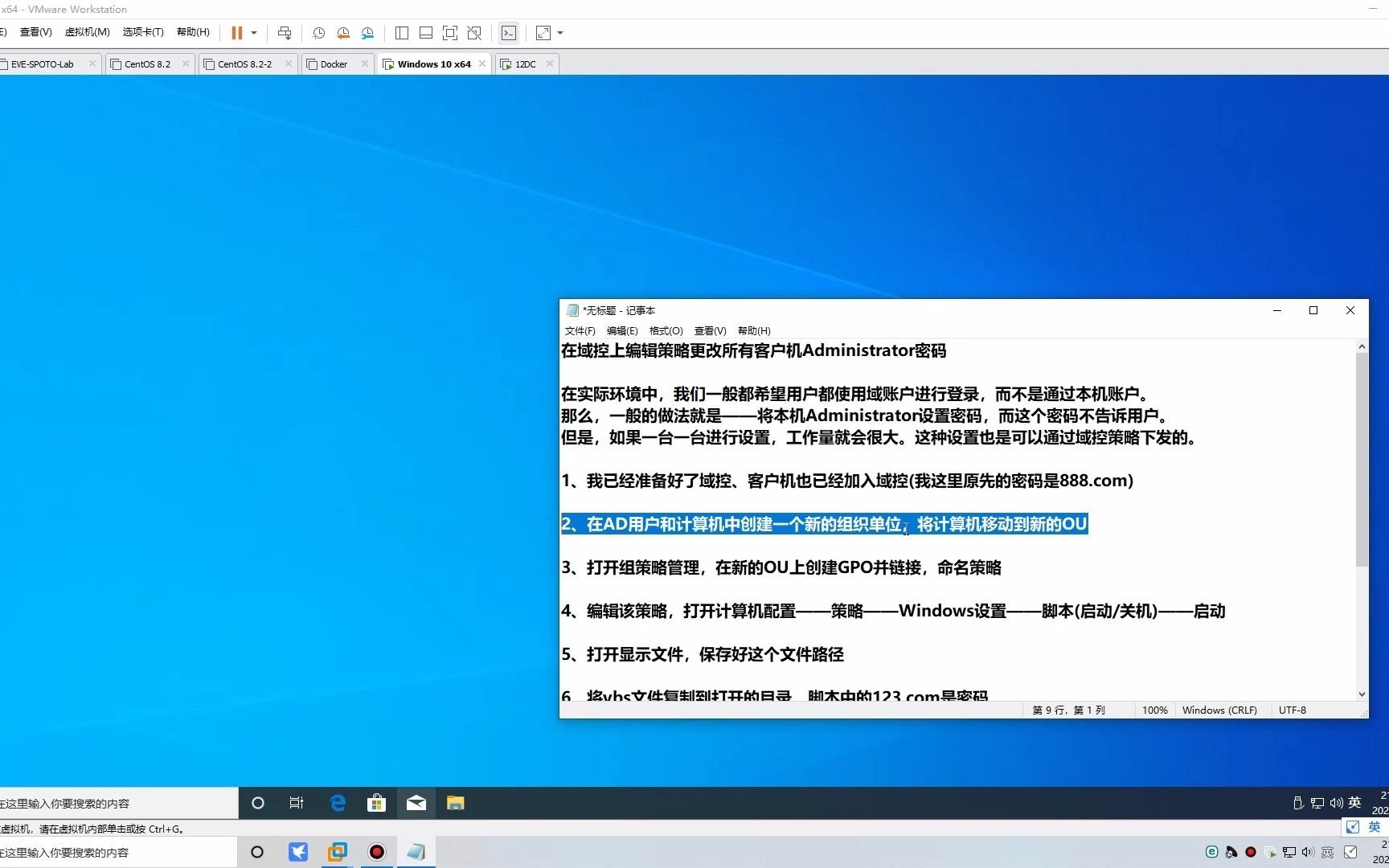The image size is (1389, 868).
Task: Click Notepad scrollbar up arrow
Action: [1362, 346]
